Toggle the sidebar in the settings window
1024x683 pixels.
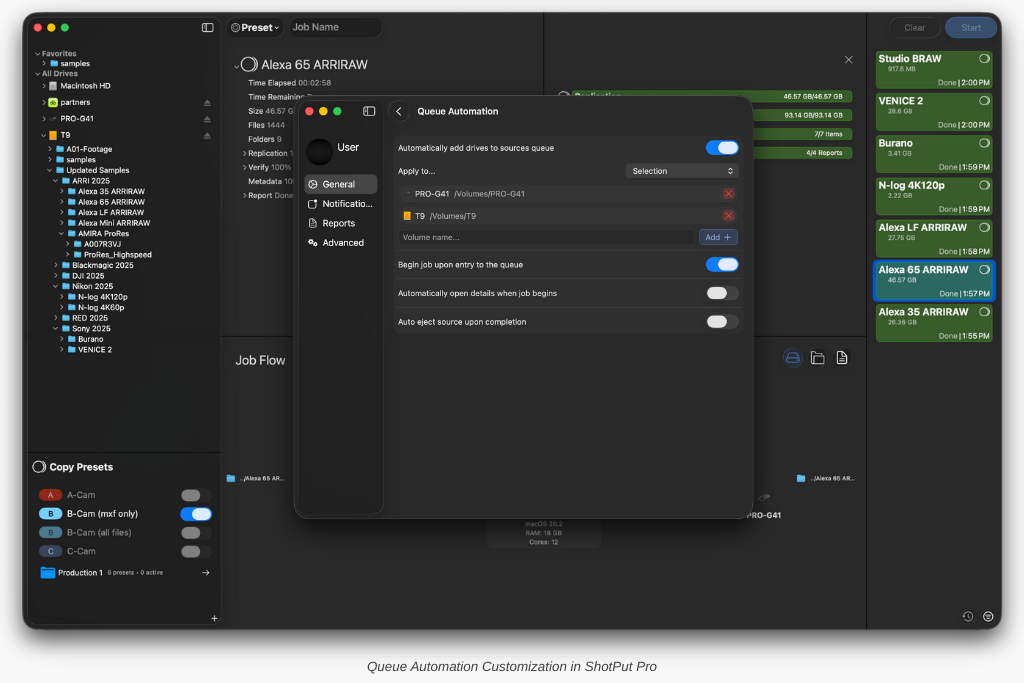(369, 111)
